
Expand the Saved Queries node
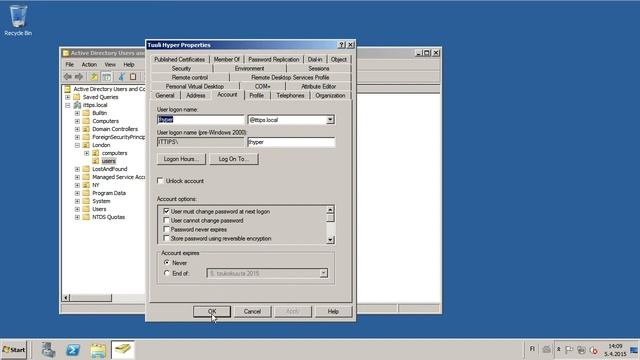coord(68,97)
